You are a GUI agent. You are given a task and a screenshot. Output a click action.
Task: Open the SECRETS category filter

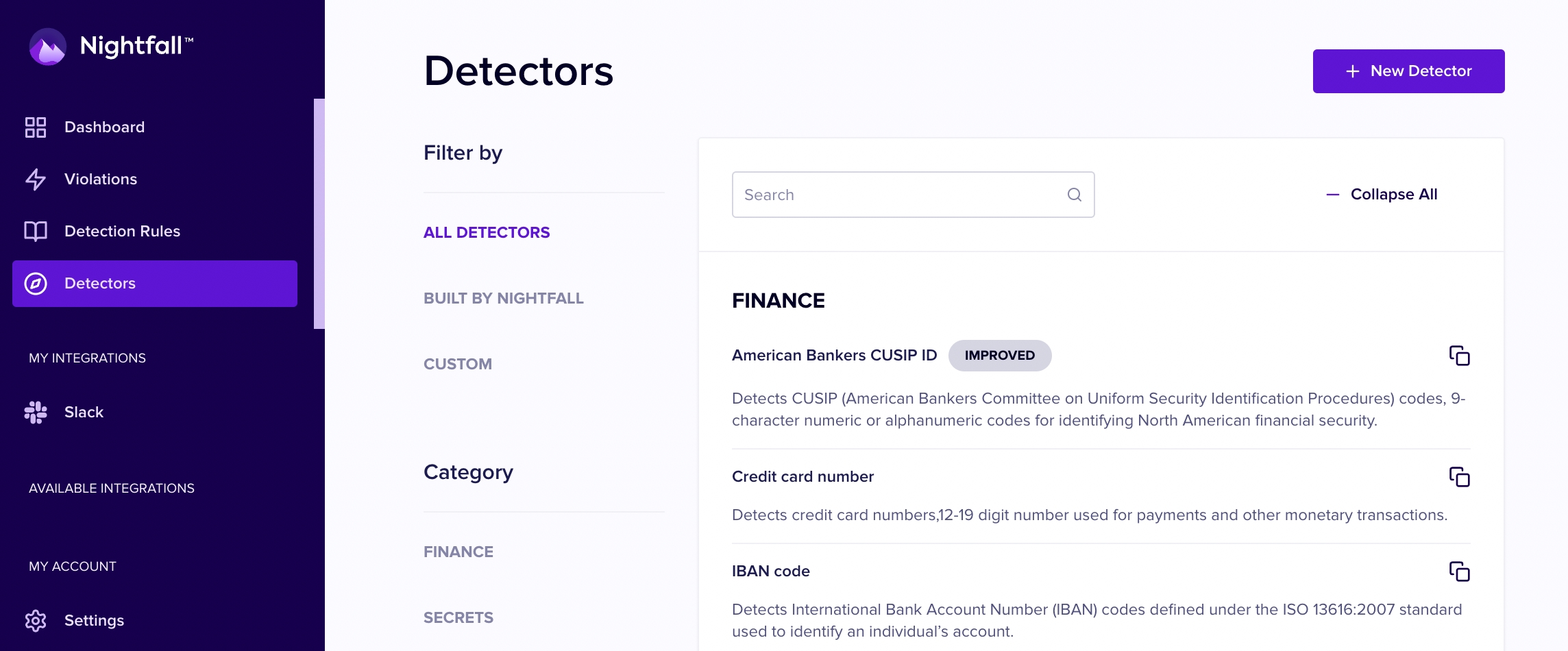pos(458,617)
